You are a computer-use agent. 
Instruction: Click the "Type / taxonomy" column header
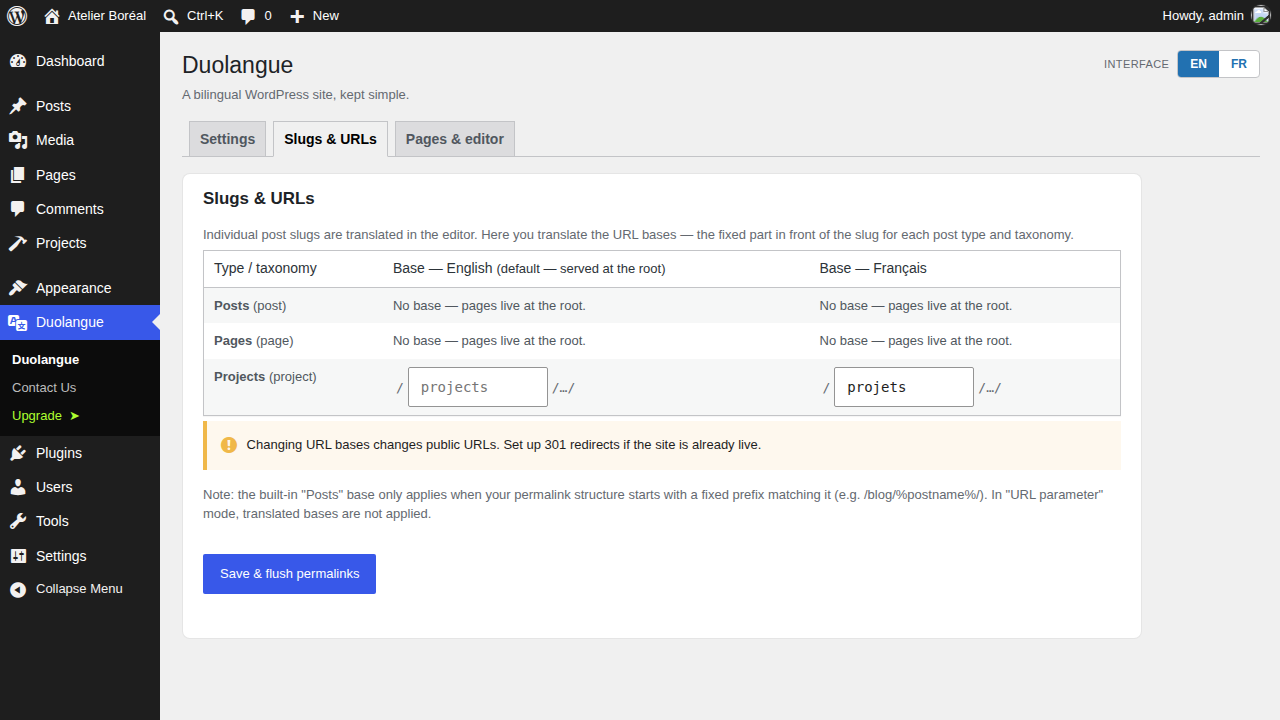coord(265,268)
